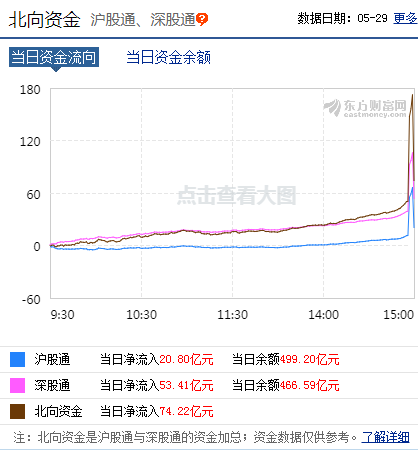Click the brown line's peak near 15:00
The image size is (418, 450).
[x=412, y=95]
